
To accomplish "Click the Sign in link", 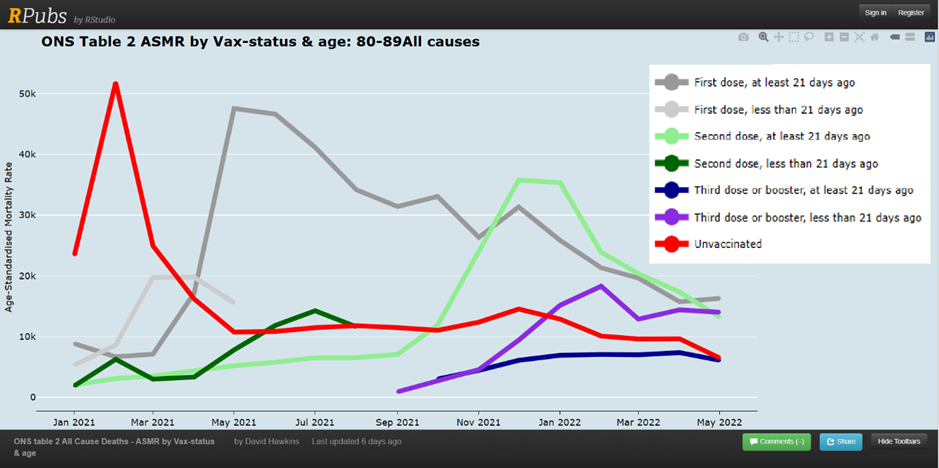I will pos(875,12).
